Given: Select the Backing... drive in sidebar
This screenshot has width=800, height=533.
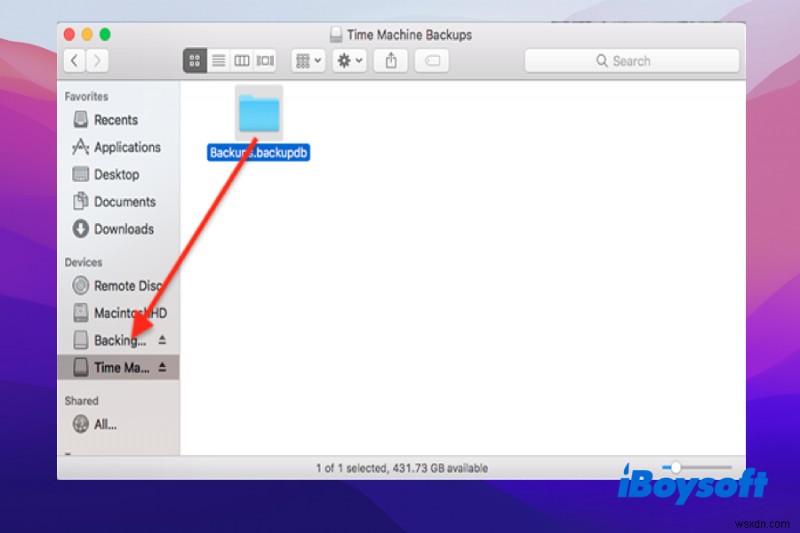Looking at the screenshot, I should coord(118,340).
